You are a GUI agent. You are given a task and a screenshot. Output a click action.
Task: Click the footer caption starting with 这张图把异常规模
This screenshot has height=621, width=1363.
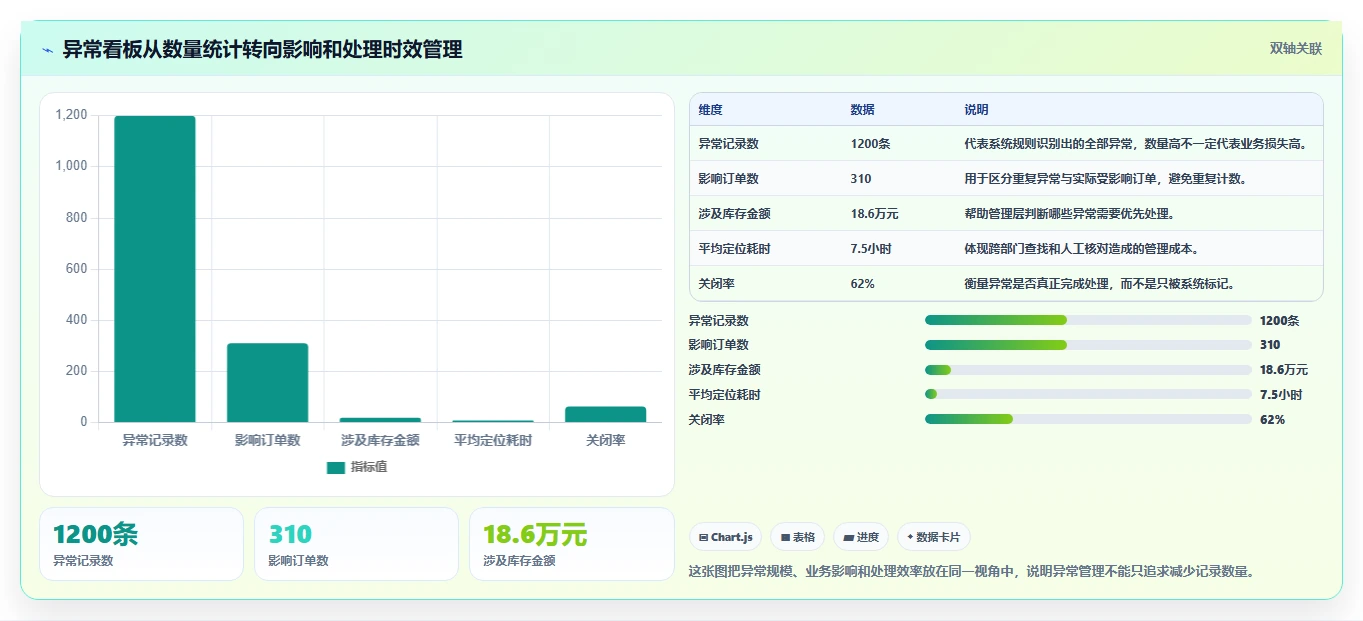coord(972,572)
